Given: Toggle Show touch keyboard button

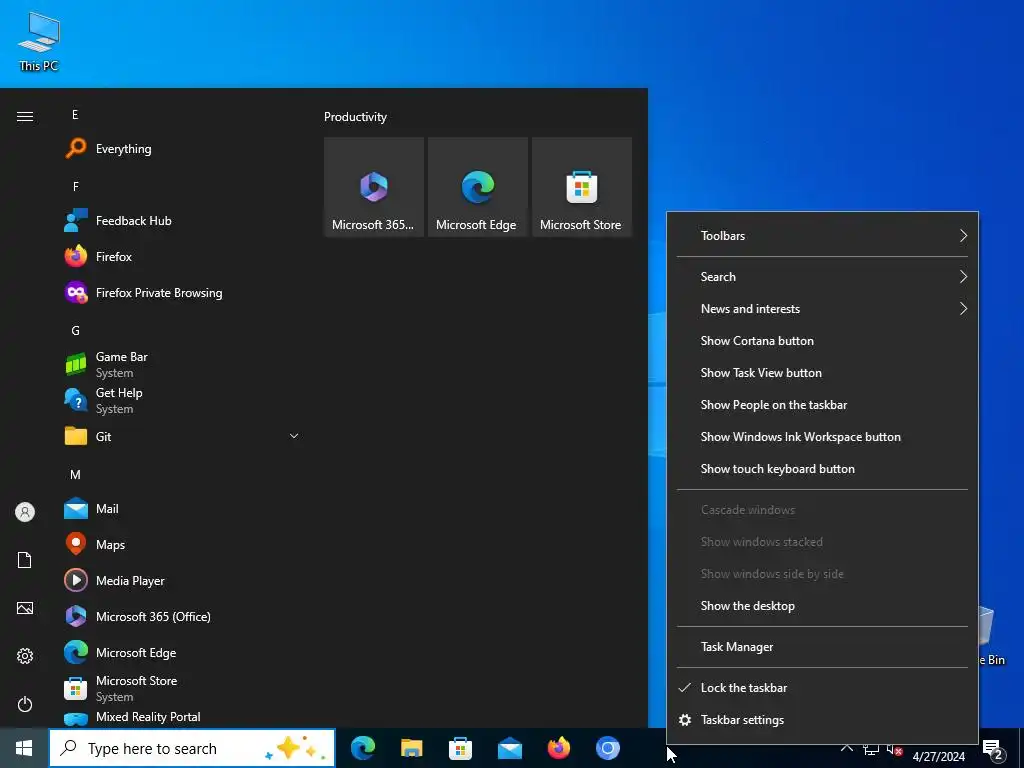Looking at the screenshot, I should [x=822, y=469].
